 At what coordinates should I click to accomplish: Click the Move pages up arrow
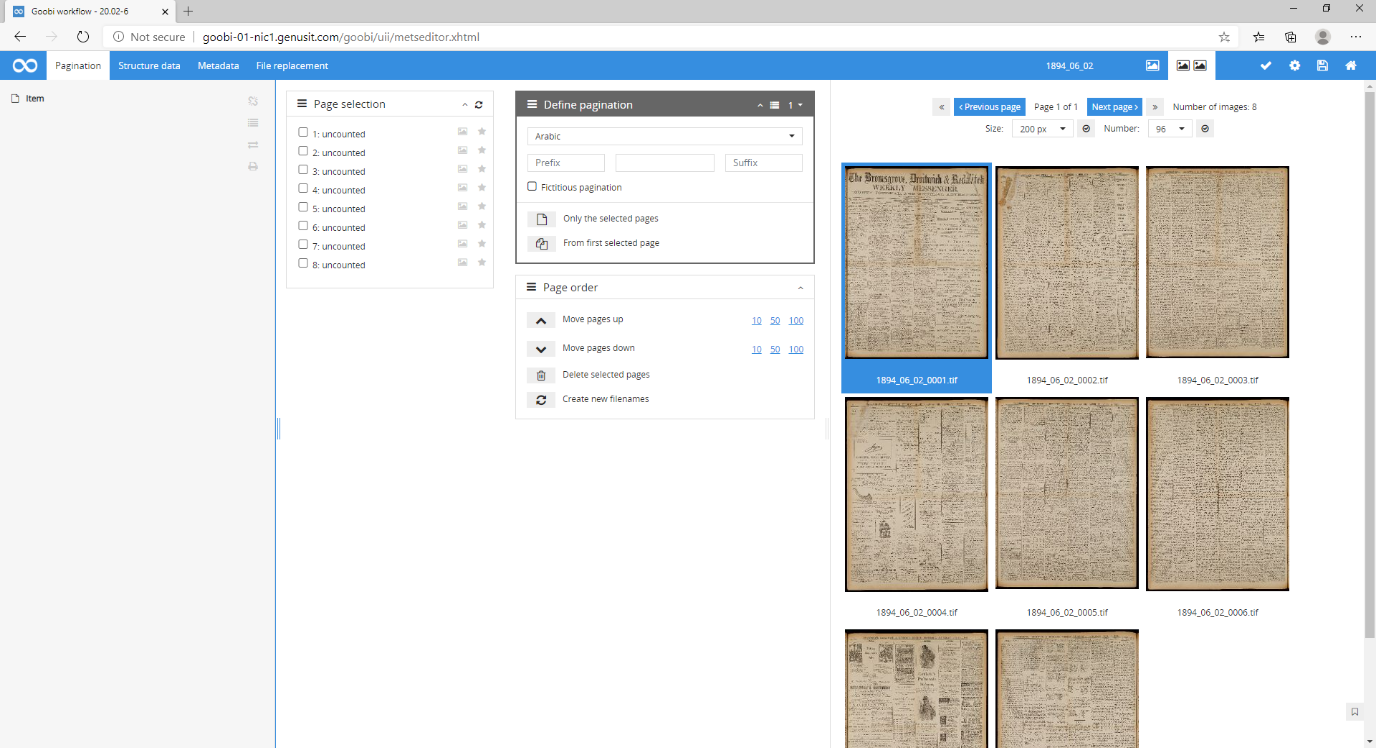pos(541,320)
